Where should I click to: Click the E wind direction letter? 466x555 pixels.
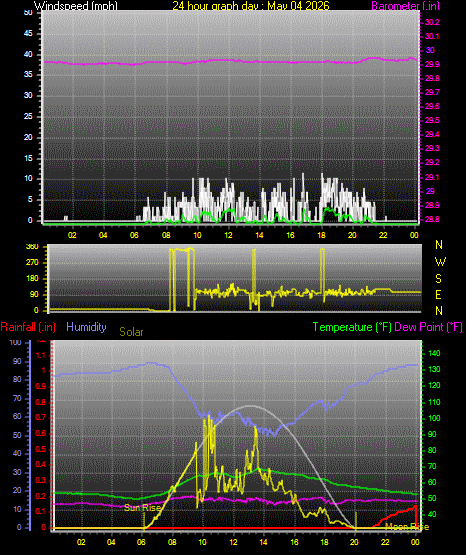coord(438,294)
